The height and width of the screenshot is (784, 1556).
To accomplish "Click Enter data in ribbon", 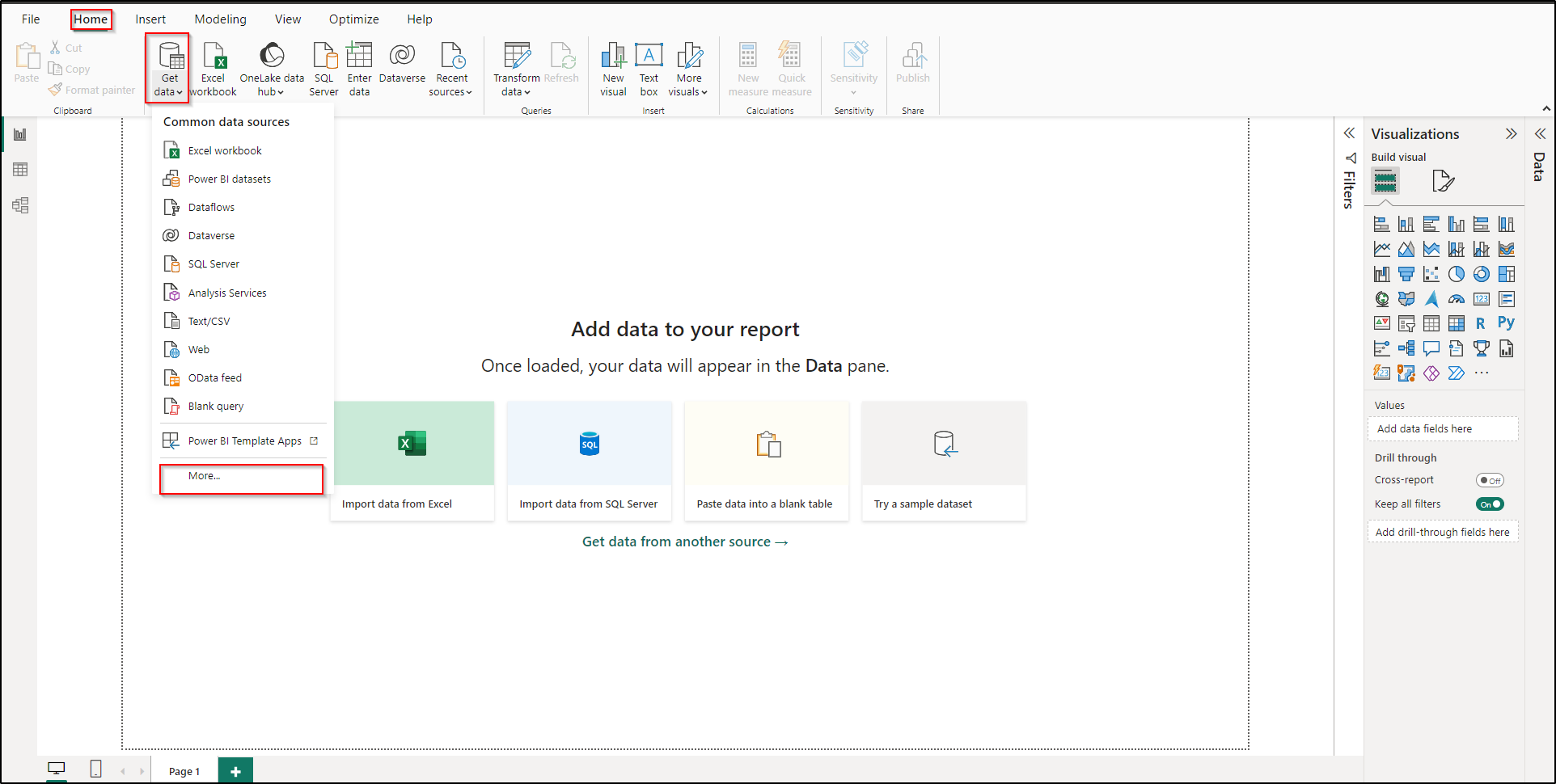I will point(359,70).
